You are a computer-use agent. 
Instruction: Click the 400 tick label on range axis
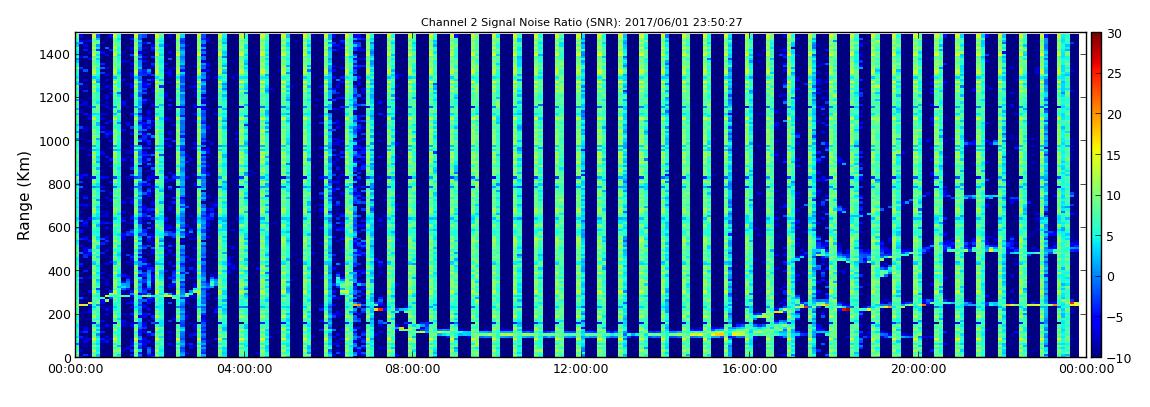point(59,271)
